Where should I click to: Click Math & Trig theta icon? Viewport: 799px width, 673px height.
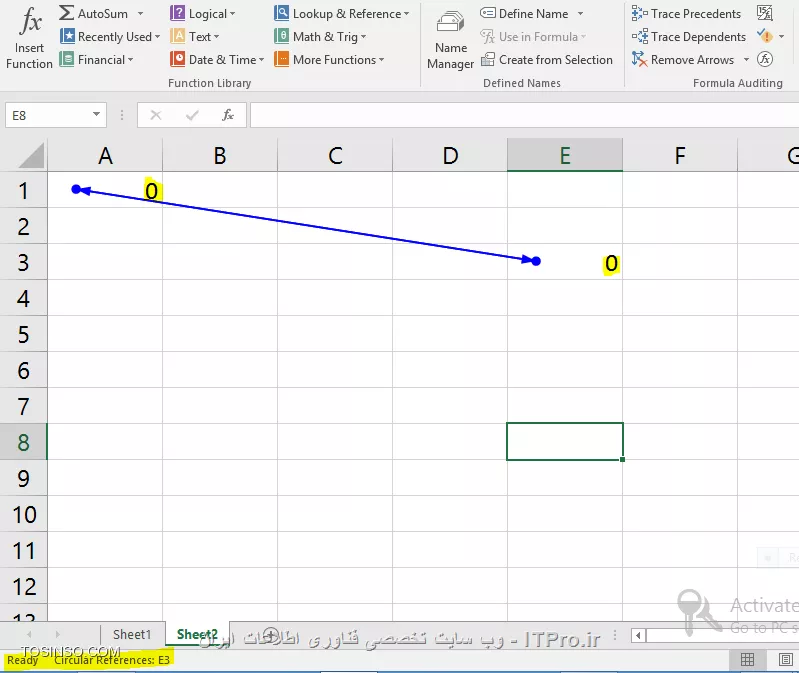(x=281, y=36)
